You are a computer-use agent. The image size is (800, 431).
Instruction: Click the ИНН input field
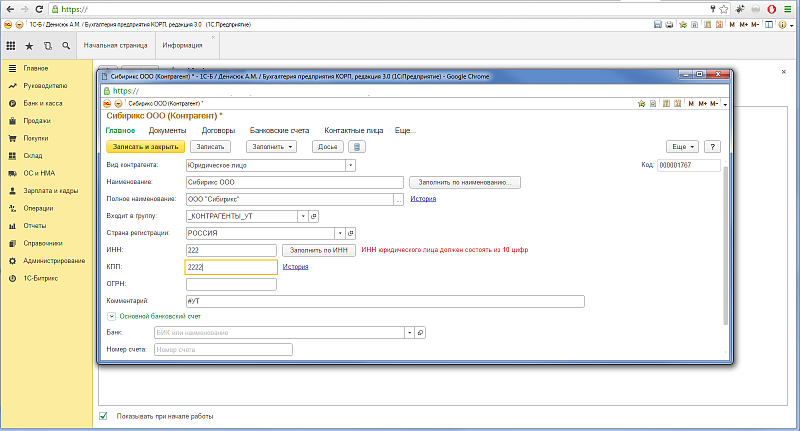232,250
